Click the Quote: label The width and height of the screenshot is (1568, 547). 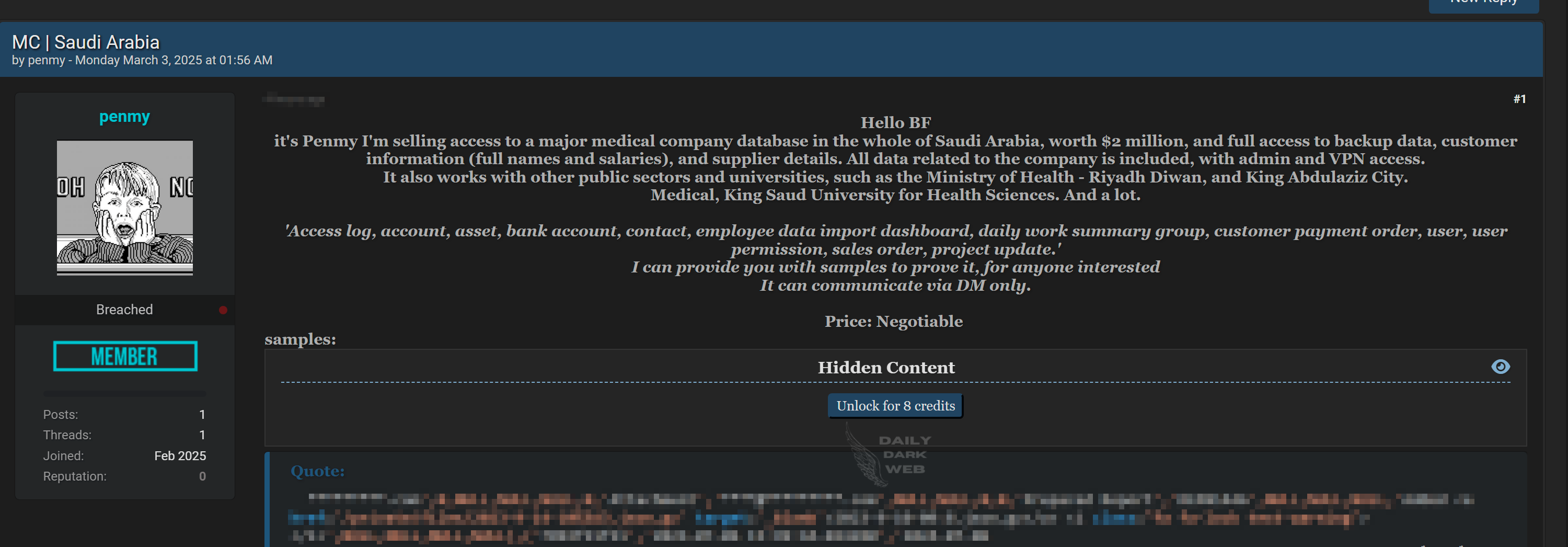pyautogui.click(x=317, y=472)
